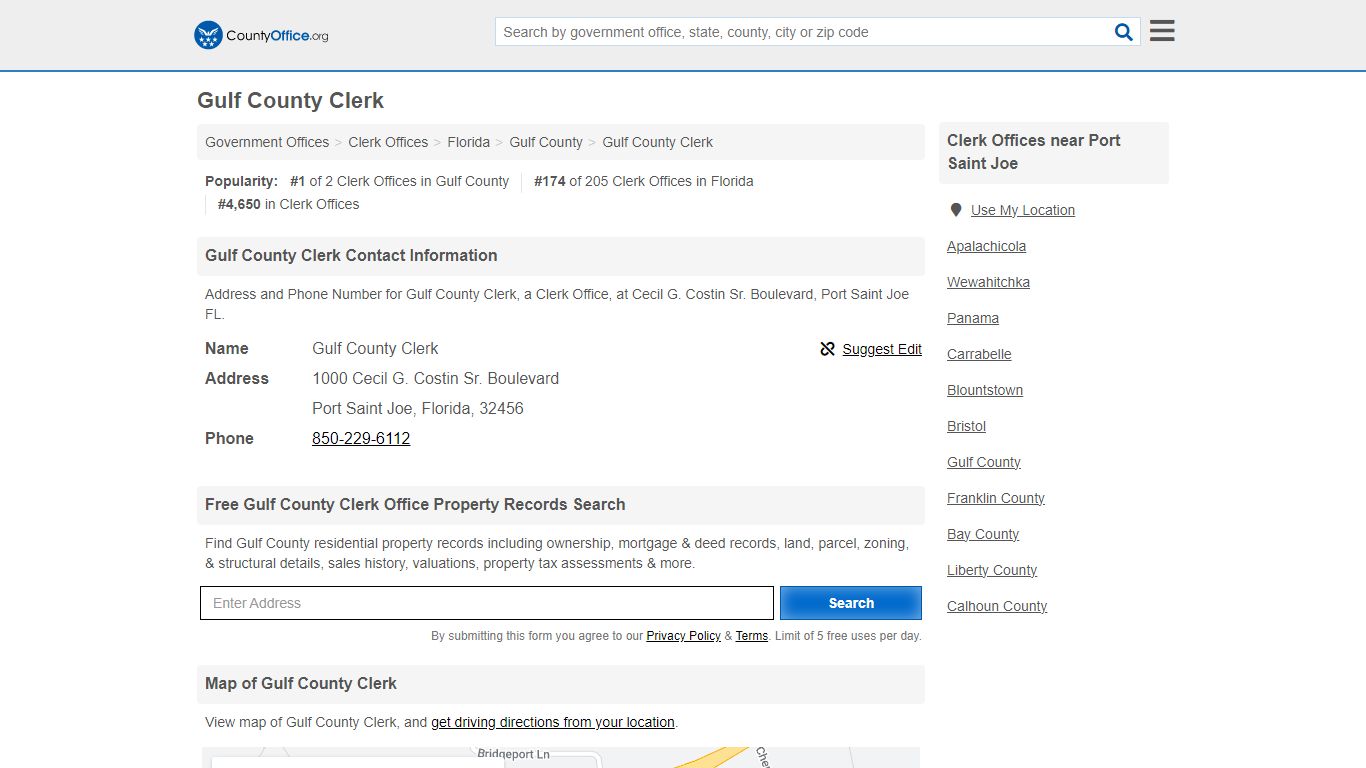The height and width of the screenshot is (768, 1366).
Task: Open Panama clerk offices link
Action: (973, 318)
